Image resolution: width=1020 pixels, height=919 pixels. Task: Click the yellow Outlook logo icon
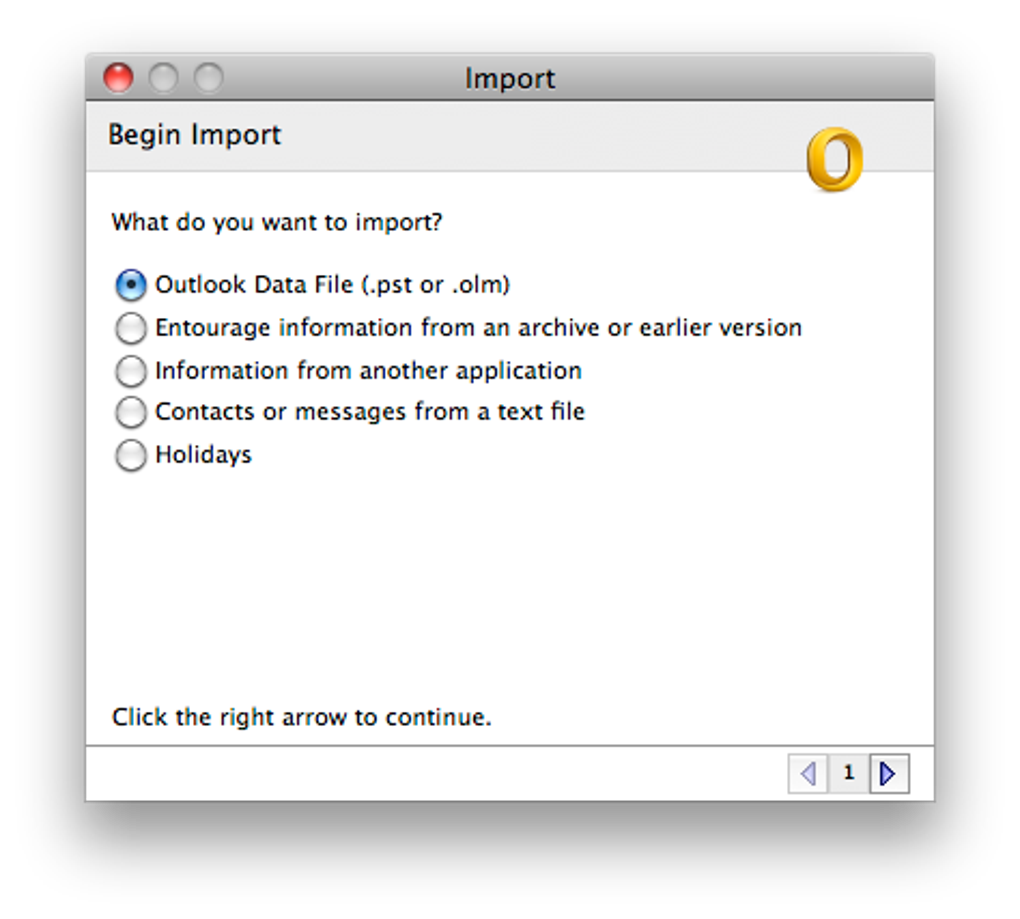[x=835, y=159]
